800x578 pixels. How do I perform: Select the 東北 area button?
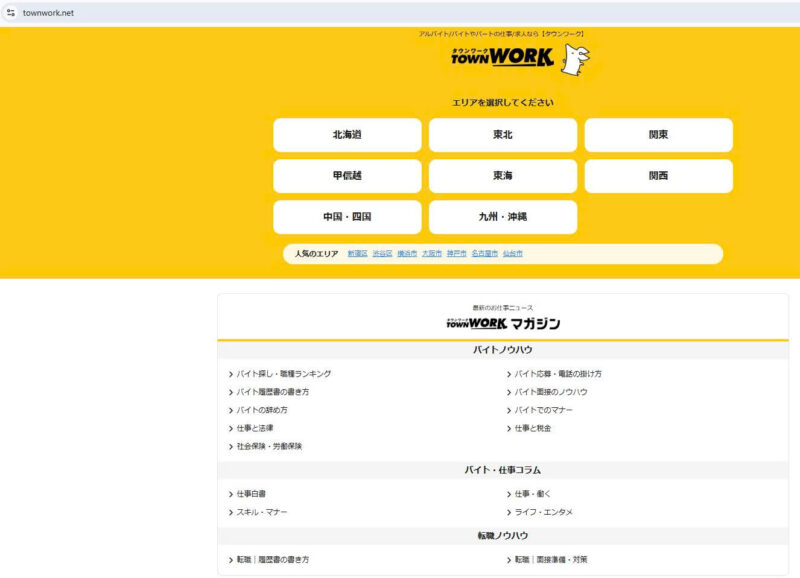tap(503, 135)
